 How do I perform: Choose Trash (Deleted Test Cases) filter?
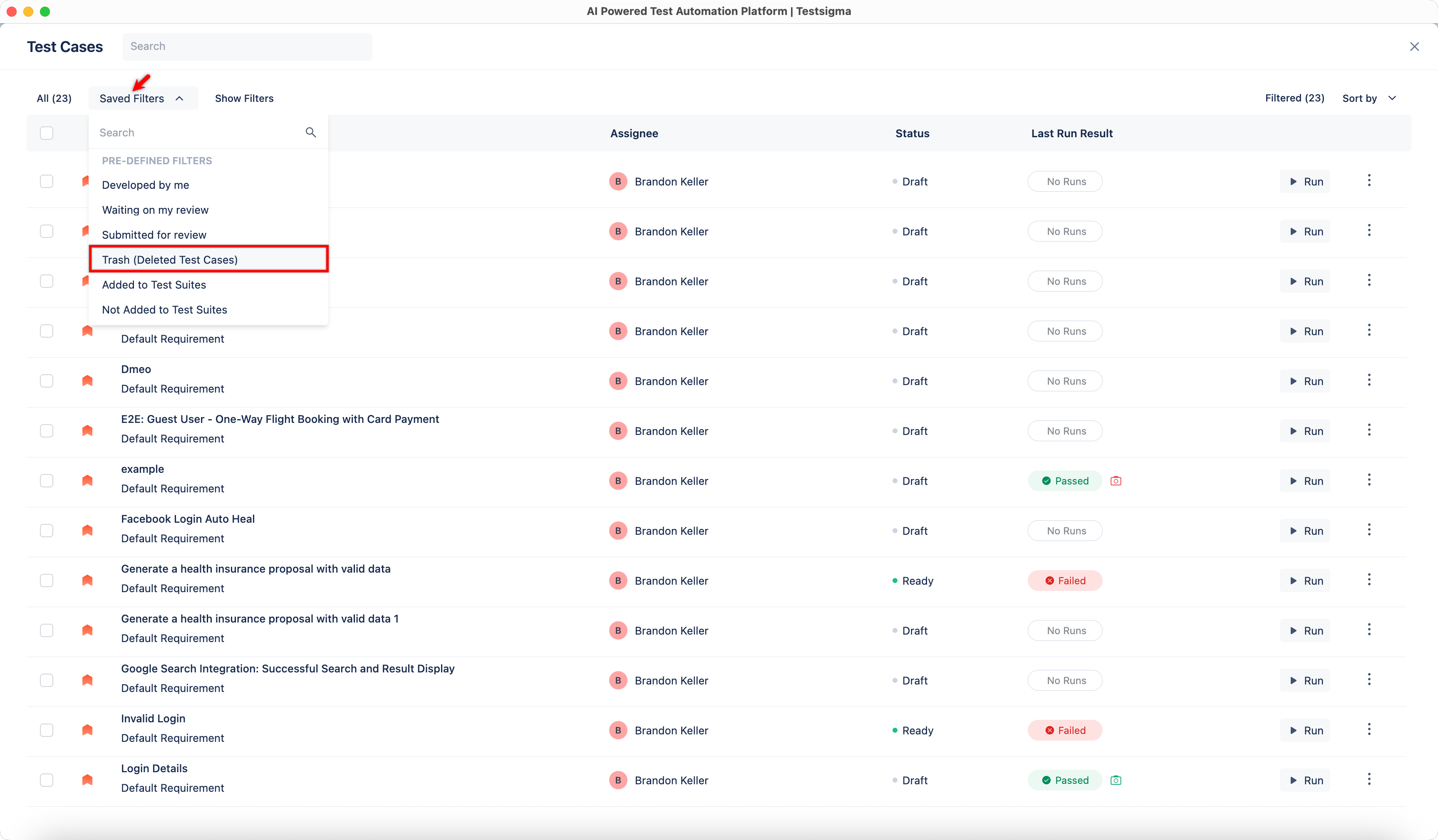coord(169,259)
